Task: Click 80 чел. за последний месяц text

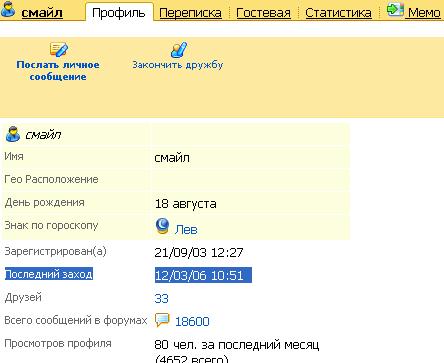Action: click(237, 345)
